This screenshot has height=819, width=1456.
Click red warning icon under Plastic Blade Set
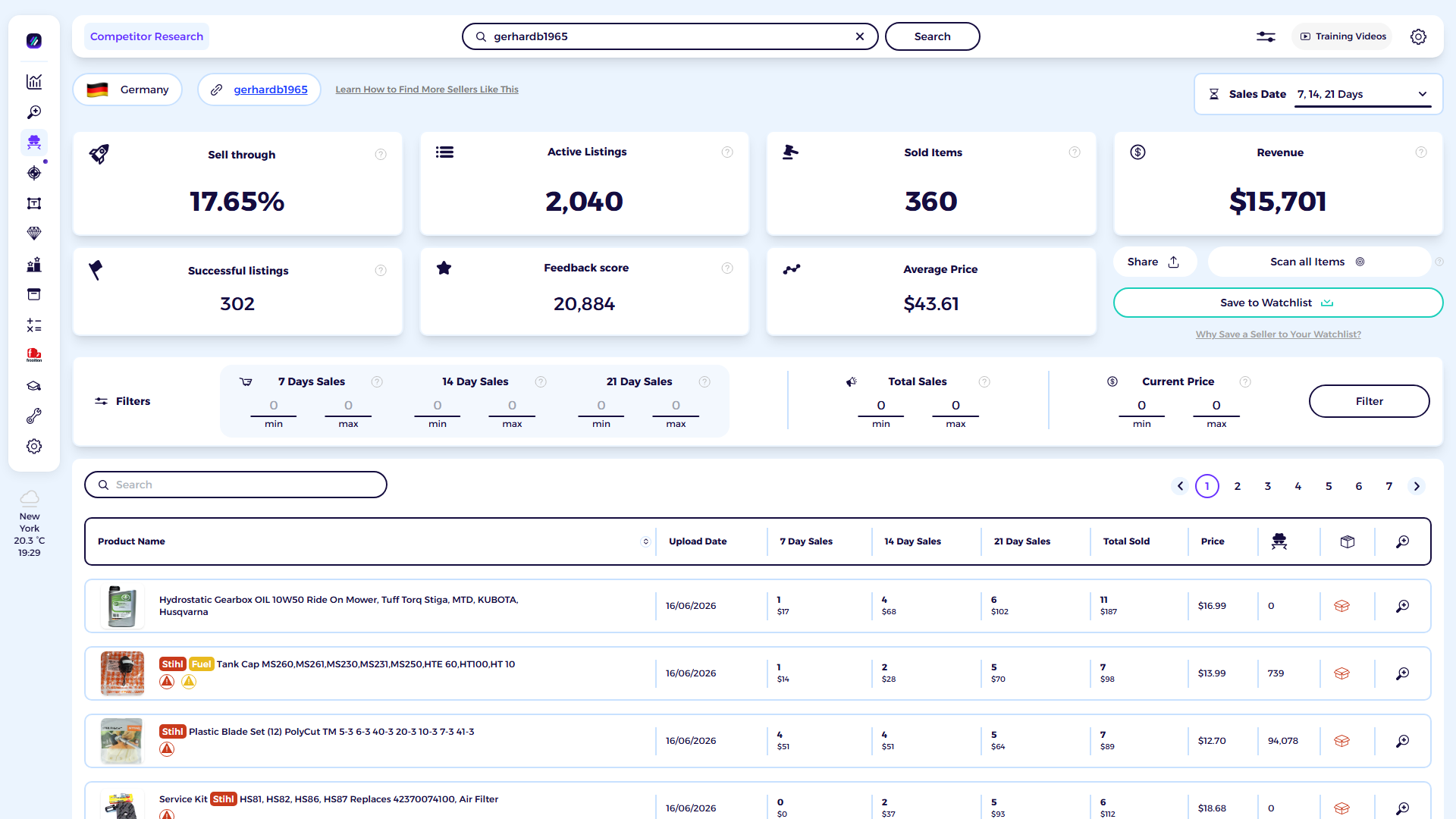167,749
